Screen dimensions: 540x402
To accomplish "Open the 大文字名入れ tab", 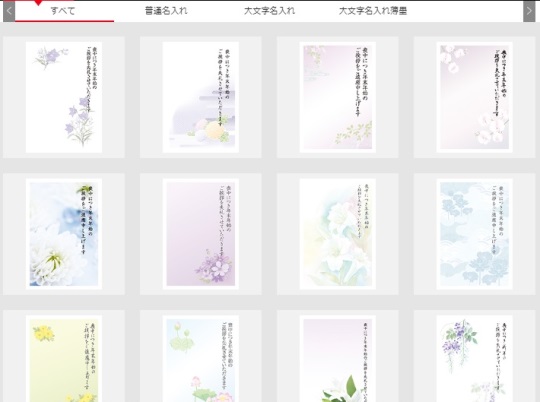I will click(x=269, y=11).
